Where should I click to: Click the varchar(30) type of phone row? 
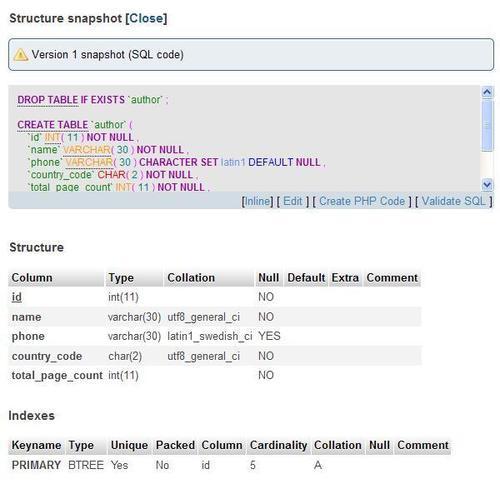[134, 336]
